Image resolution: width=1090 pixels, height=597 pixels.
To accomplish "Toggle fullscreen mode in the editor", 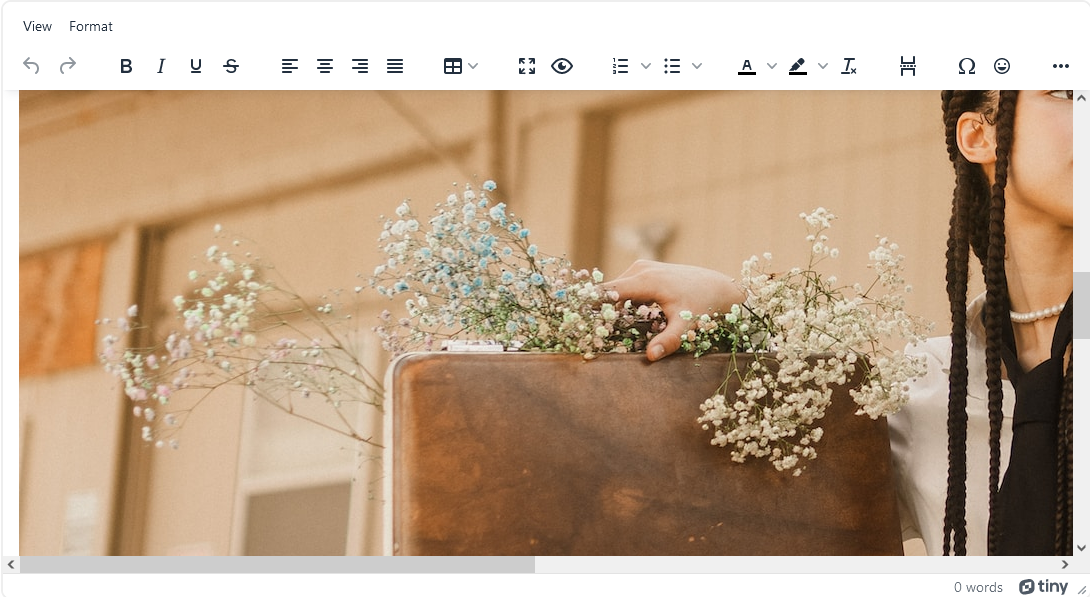I will [x=526, y=66].
